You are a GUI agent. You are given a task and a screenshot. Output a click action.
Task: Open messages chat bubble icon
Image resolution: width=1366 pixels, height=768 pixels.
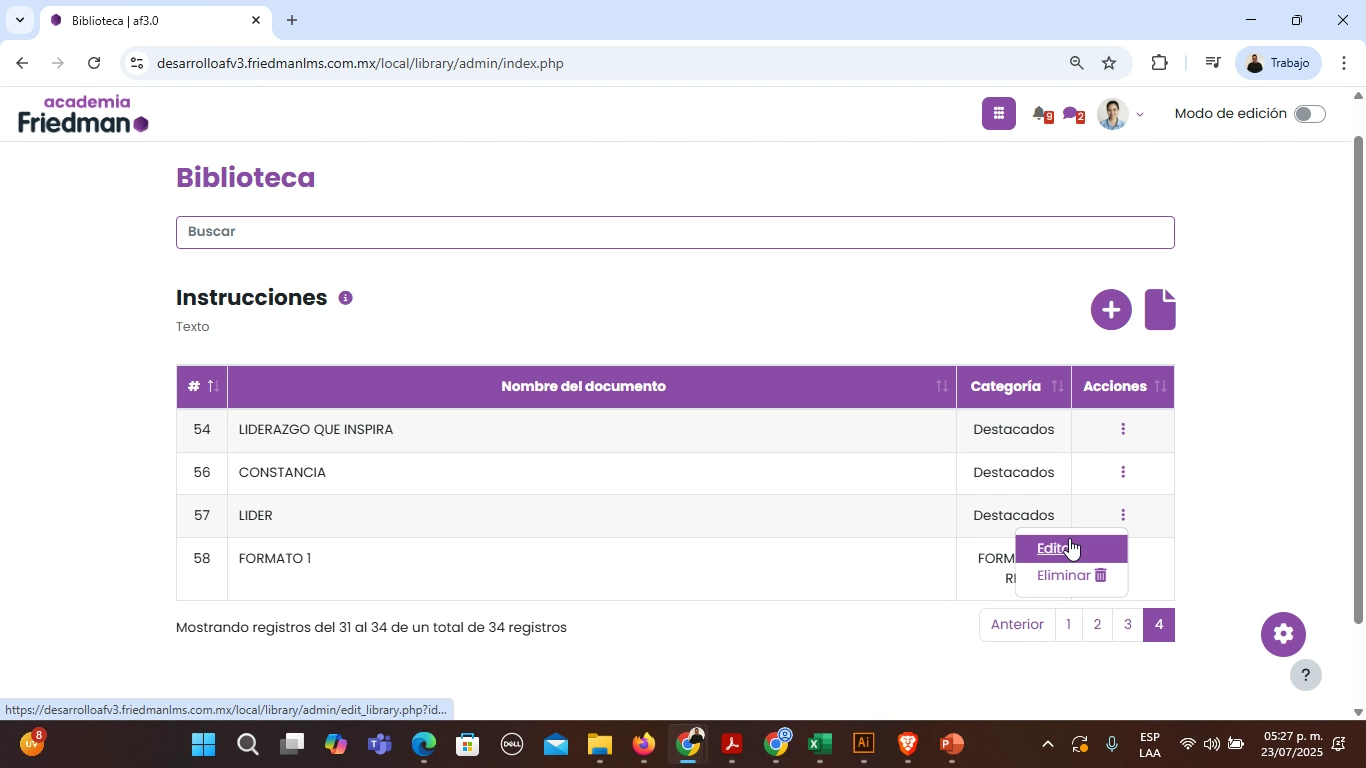click(x=1072, y=115)
